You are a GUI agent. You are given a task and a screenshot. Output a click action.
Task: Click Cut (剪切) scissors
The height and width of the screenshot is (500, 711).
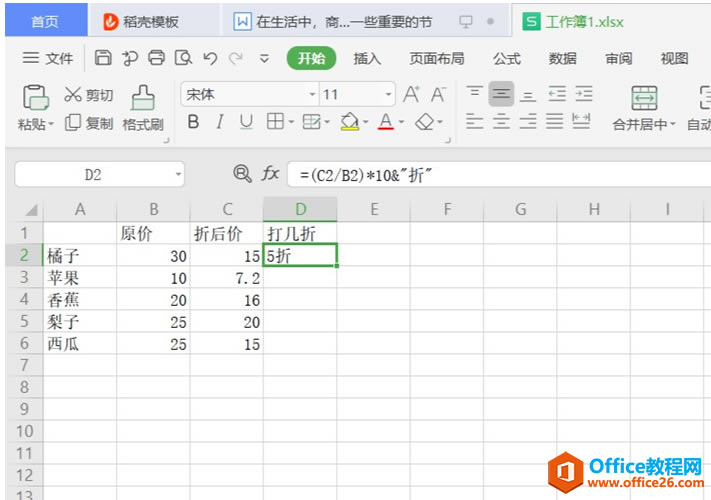pyautogui.click(x=72, y=95)
